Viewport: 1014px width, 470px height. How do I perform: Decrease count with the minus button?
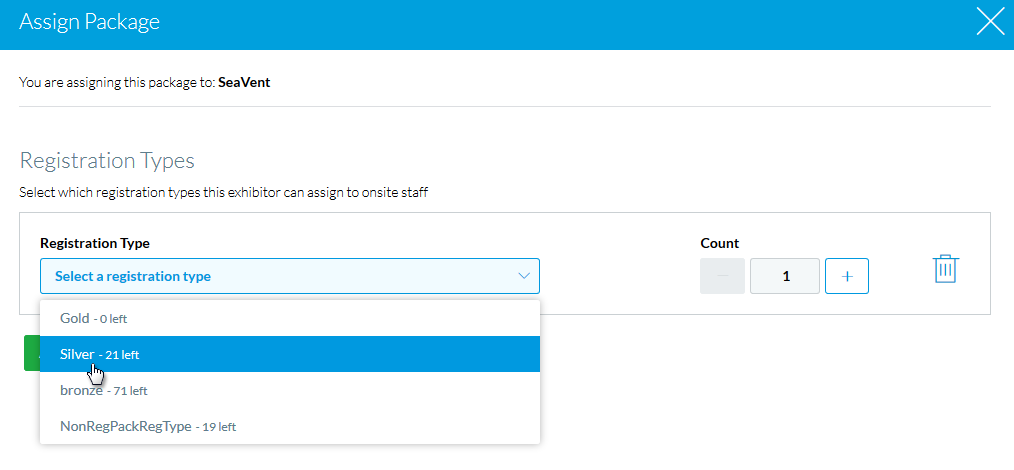pos(722,276)
